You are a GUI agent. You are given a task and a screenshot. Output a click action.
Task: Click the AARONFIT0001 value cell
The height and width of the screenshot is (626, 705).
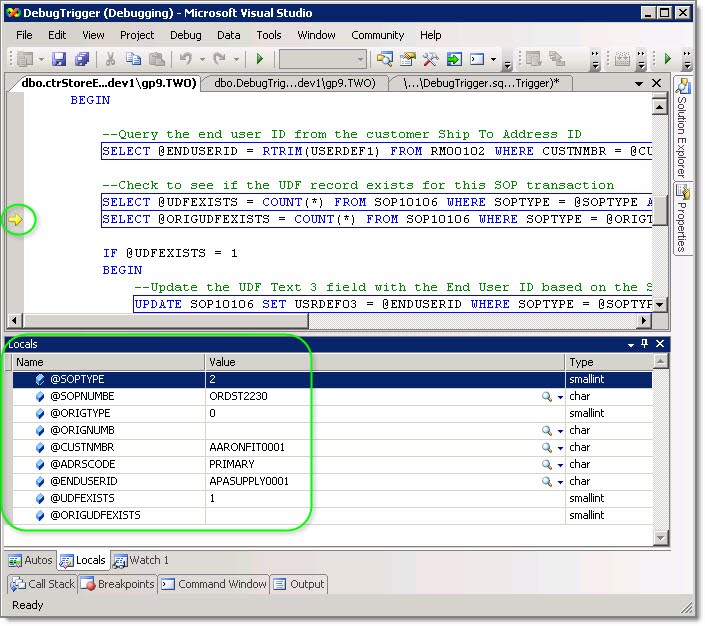pos(385,447)
